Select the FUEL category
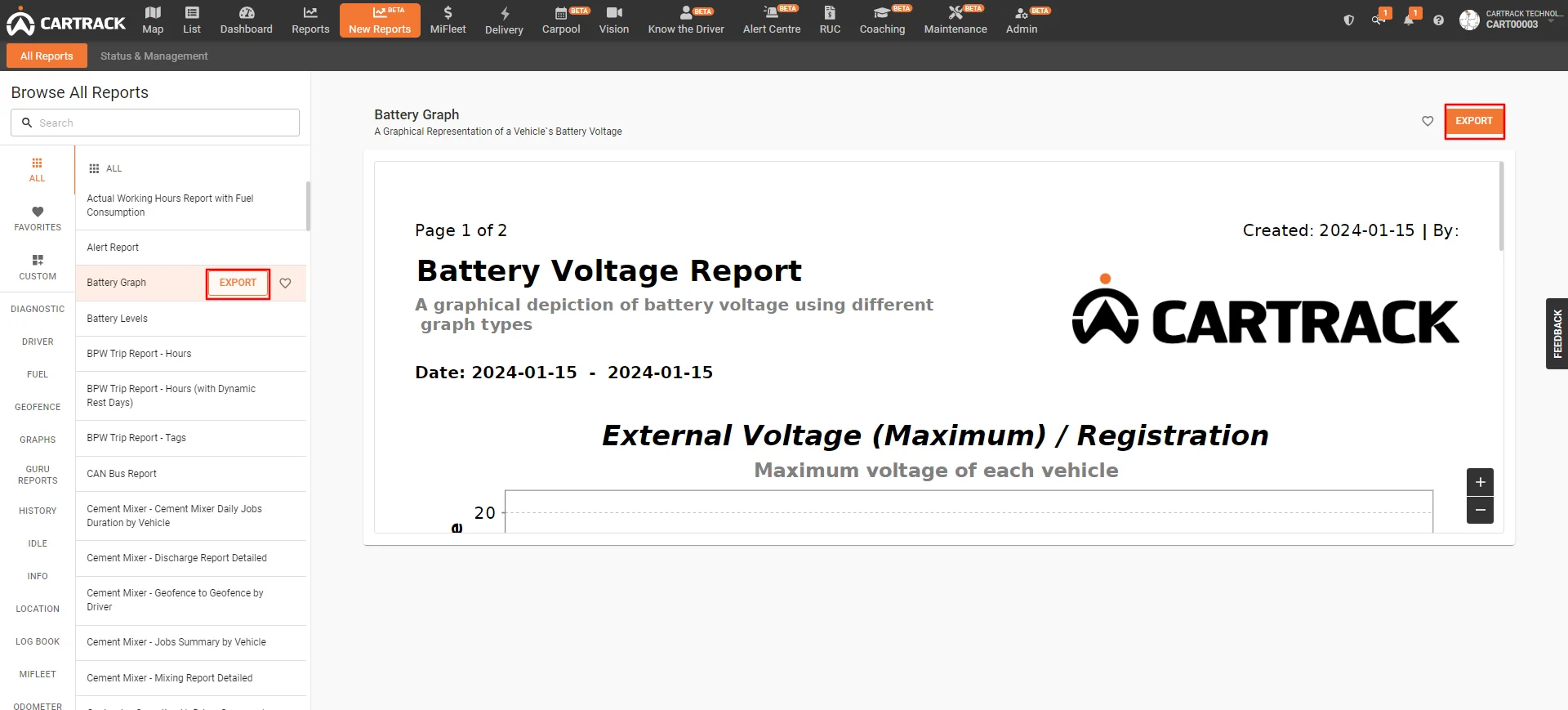 coord(38,374)
